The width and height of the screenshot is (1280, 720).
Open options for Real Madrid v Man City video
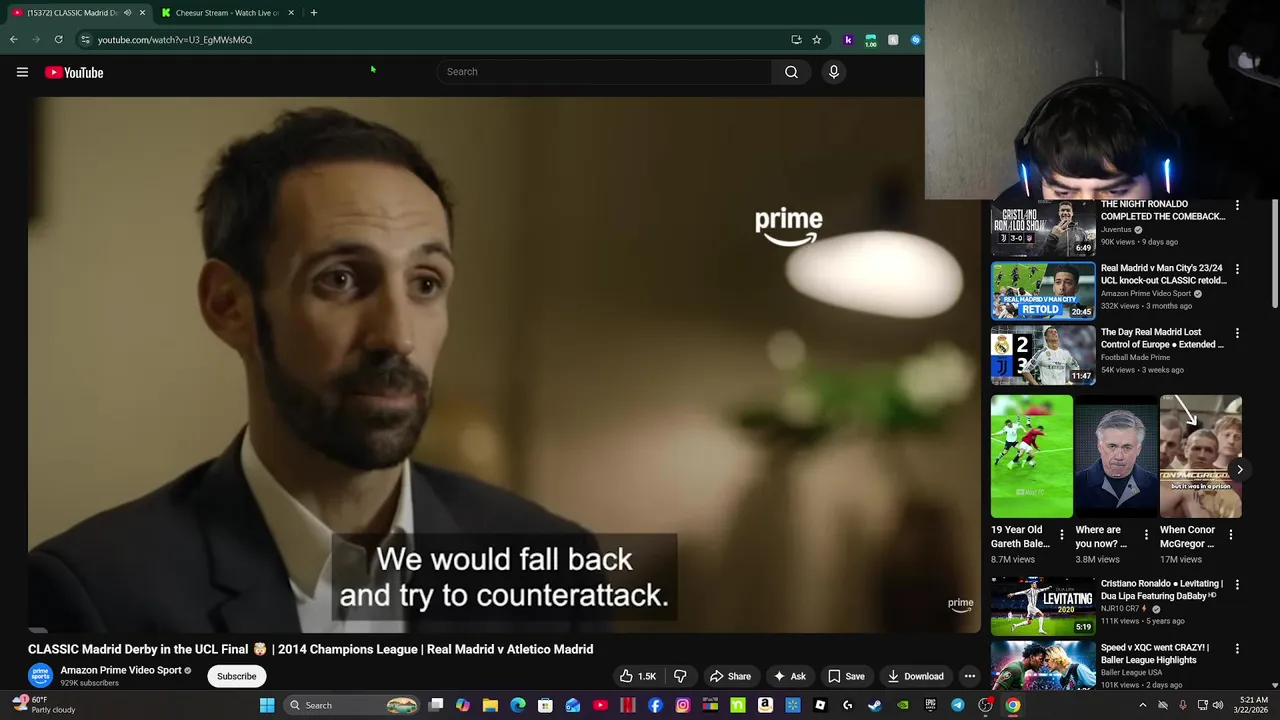tap(1237, 269)
